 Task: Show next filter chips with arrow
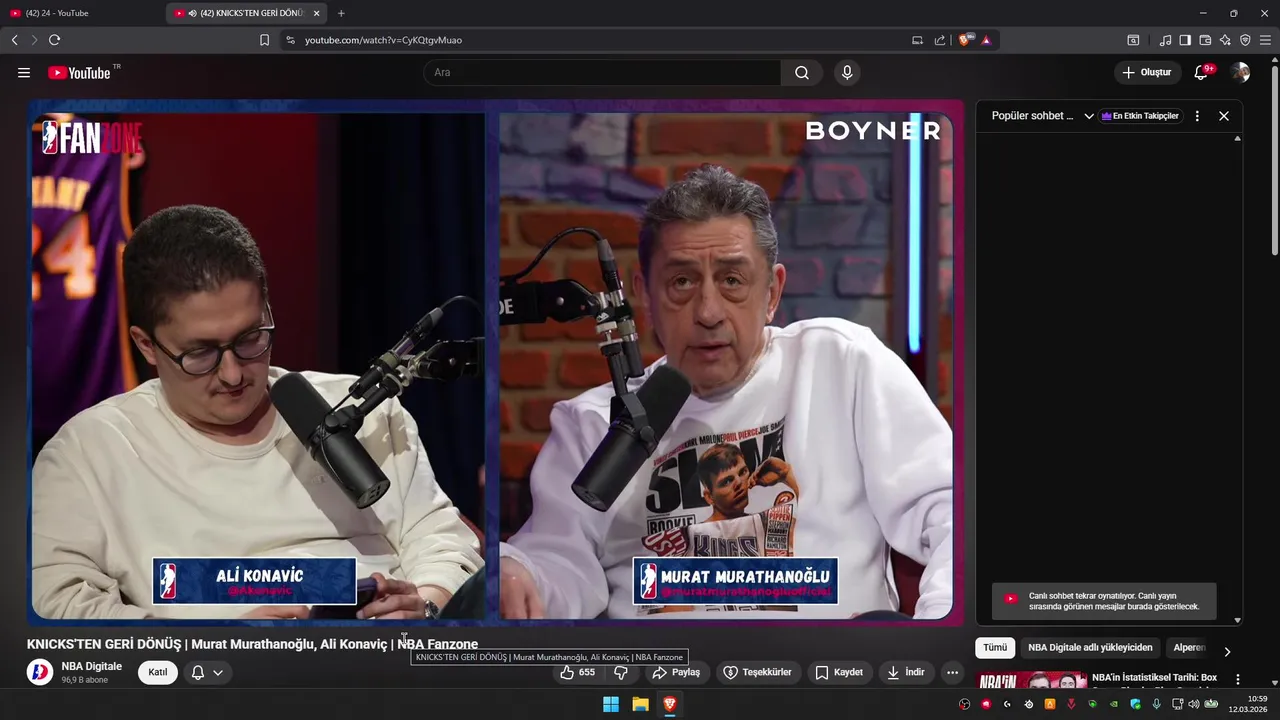click(1227, 651)
